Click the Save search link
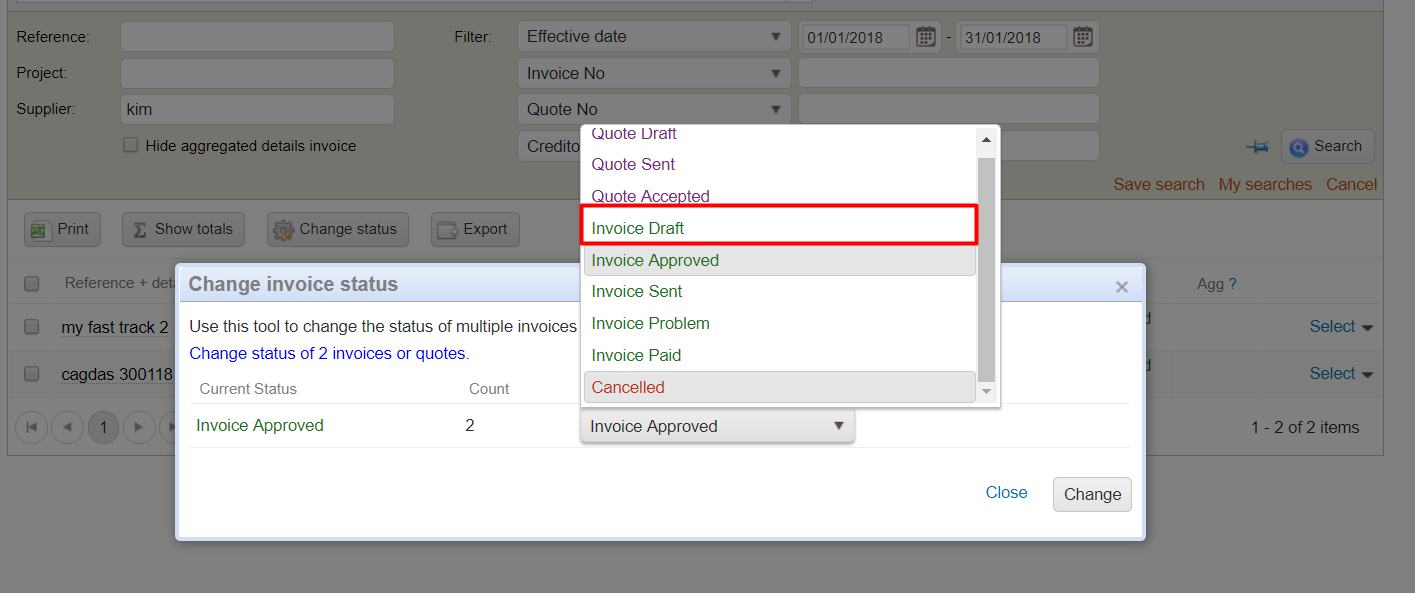1415x593 pixels. pyautogui.click(x=1158, y=184)
